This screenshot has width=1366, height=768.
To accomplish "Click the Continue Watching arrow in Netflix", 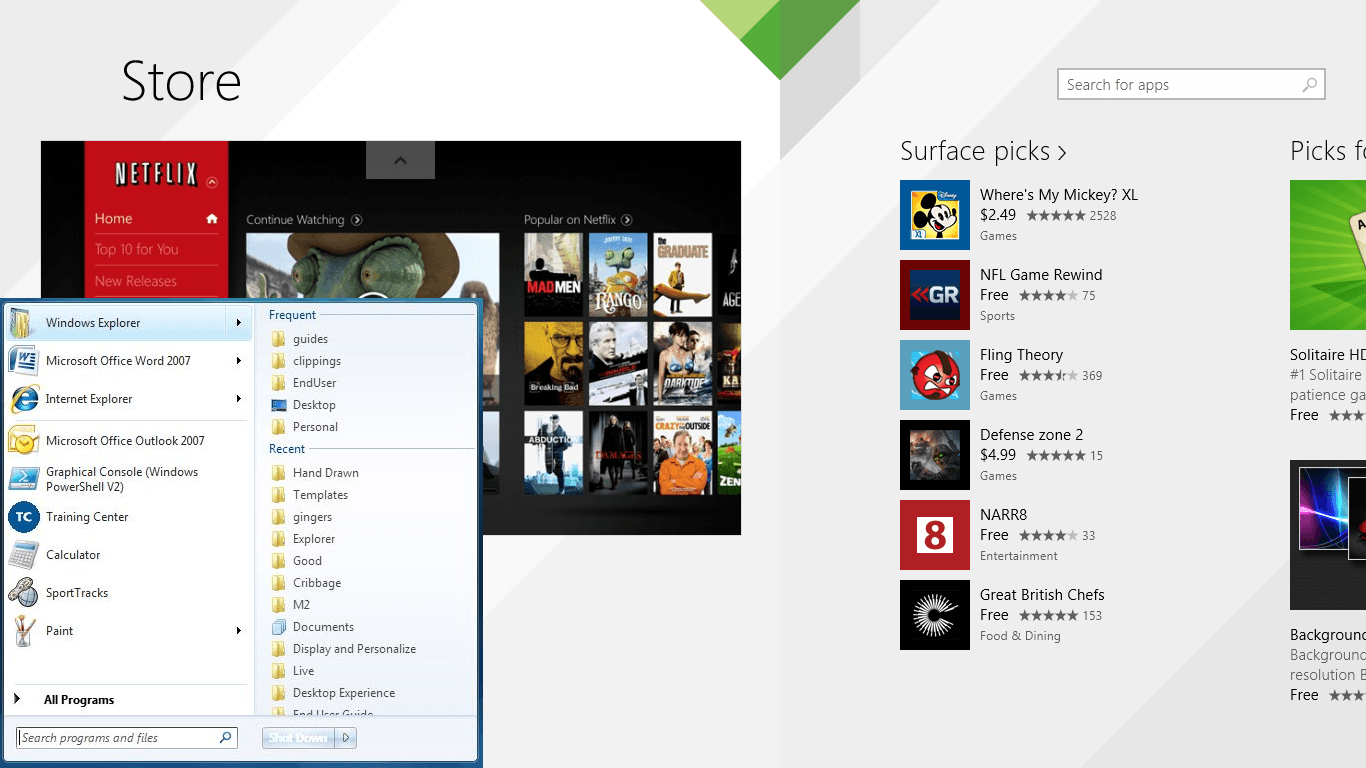I will tap(357, 220).
